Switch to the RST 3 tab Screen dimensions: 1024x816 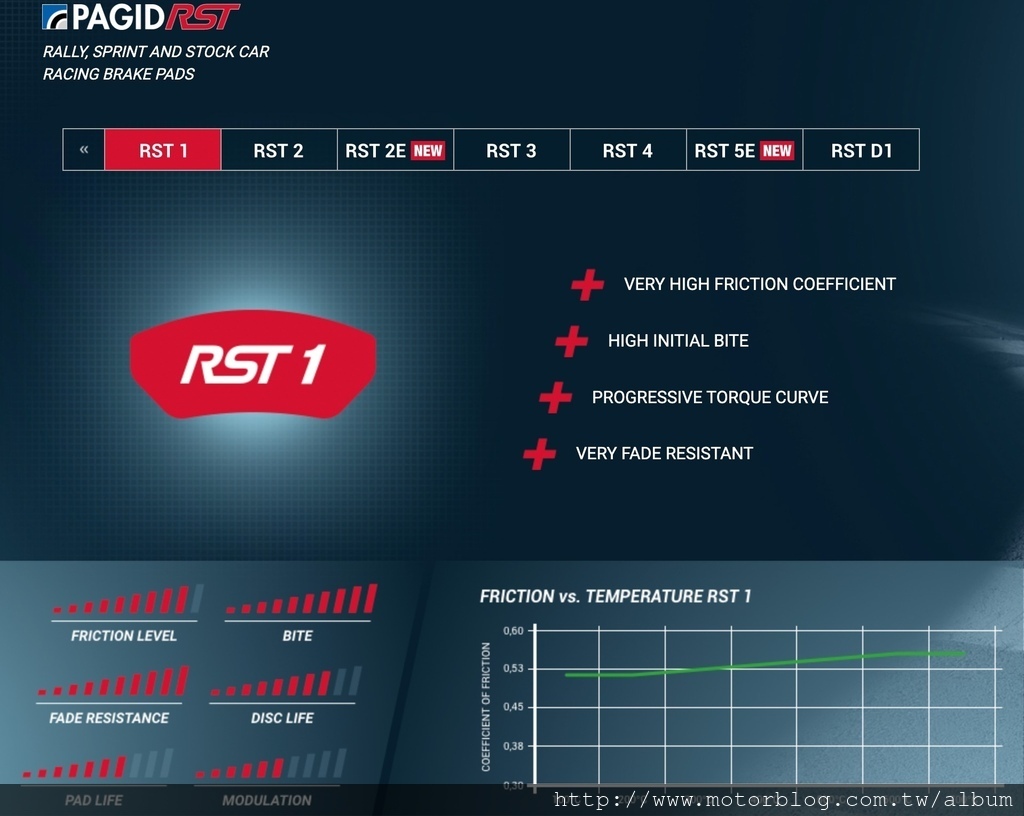click(x=511, y=150)
